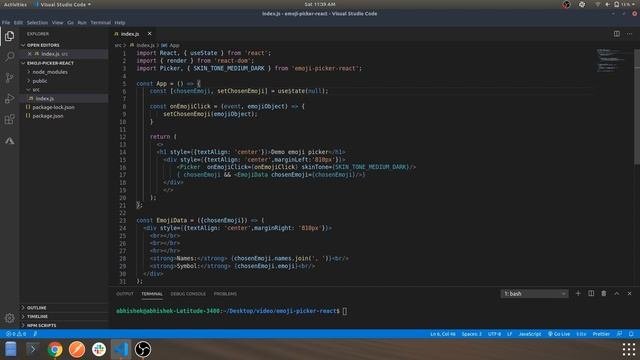Click the feedback icon in status bar

[x=619, y=334]
